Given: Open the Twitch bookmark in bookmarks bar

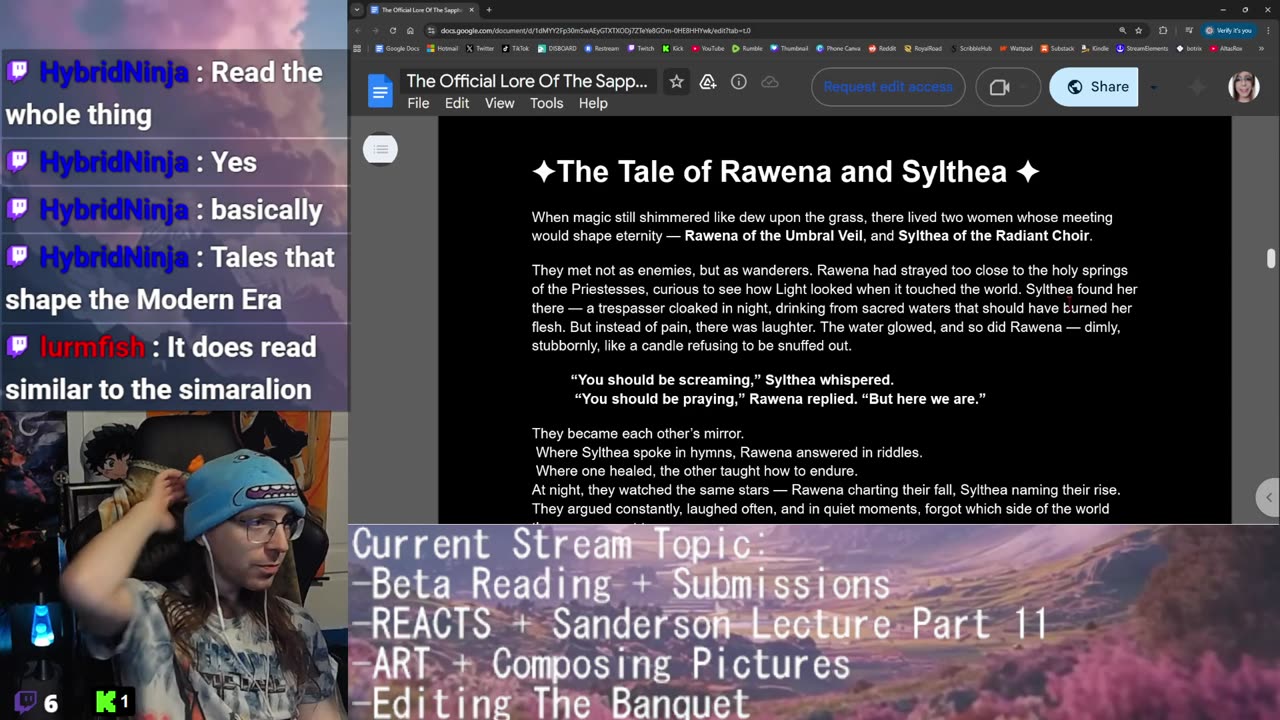Looking at the screenshot, I should pos(640,48).
